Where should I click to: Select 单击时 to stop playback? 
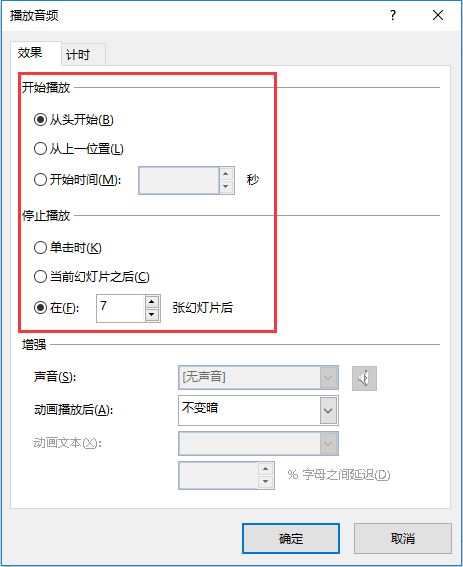[x=40, y=248]
